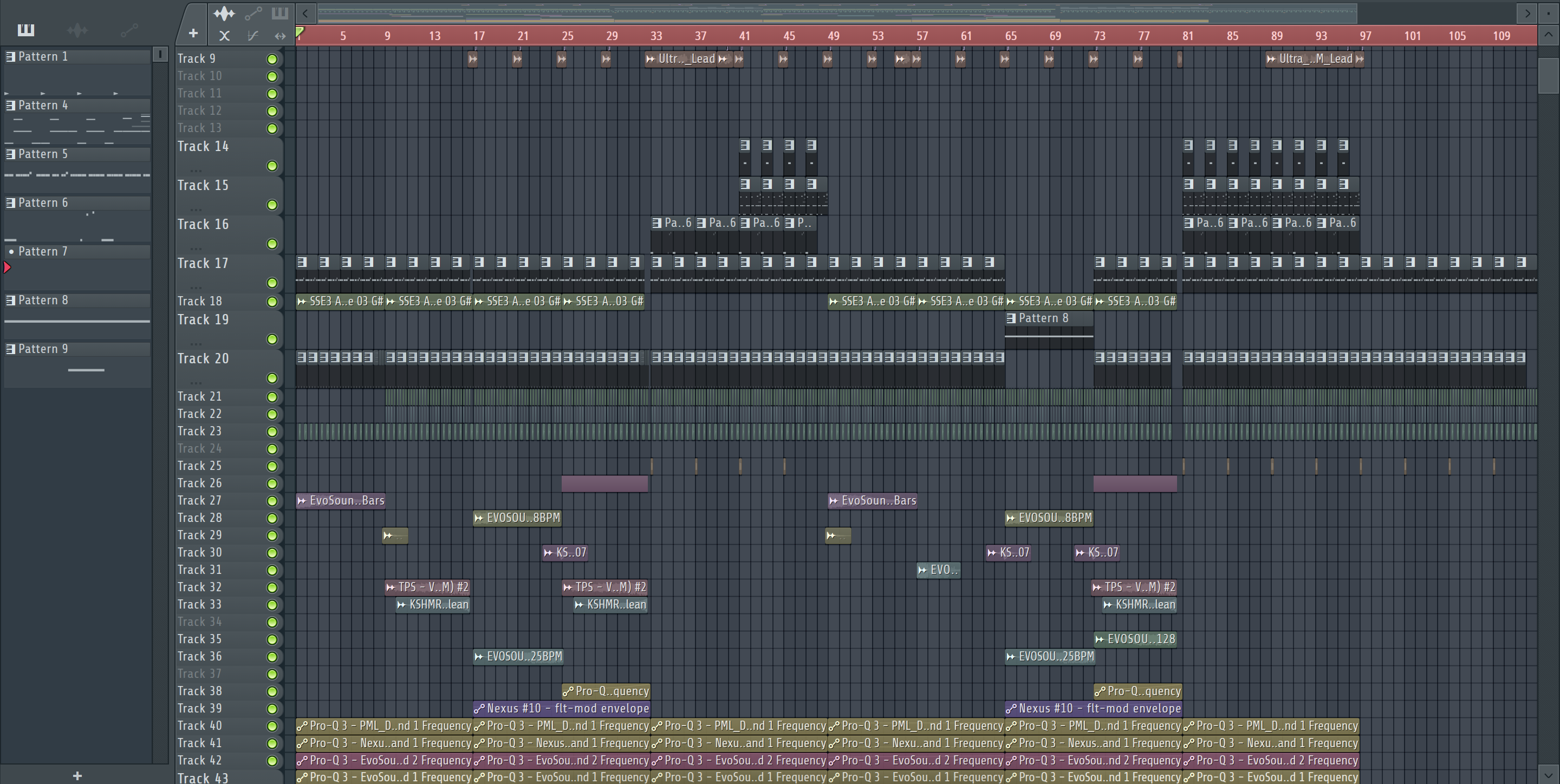Jump to bar 97 on the timeline
Image resolution: width=1560 pixels, height=784 pixels.
click(x=1366, y=36)
